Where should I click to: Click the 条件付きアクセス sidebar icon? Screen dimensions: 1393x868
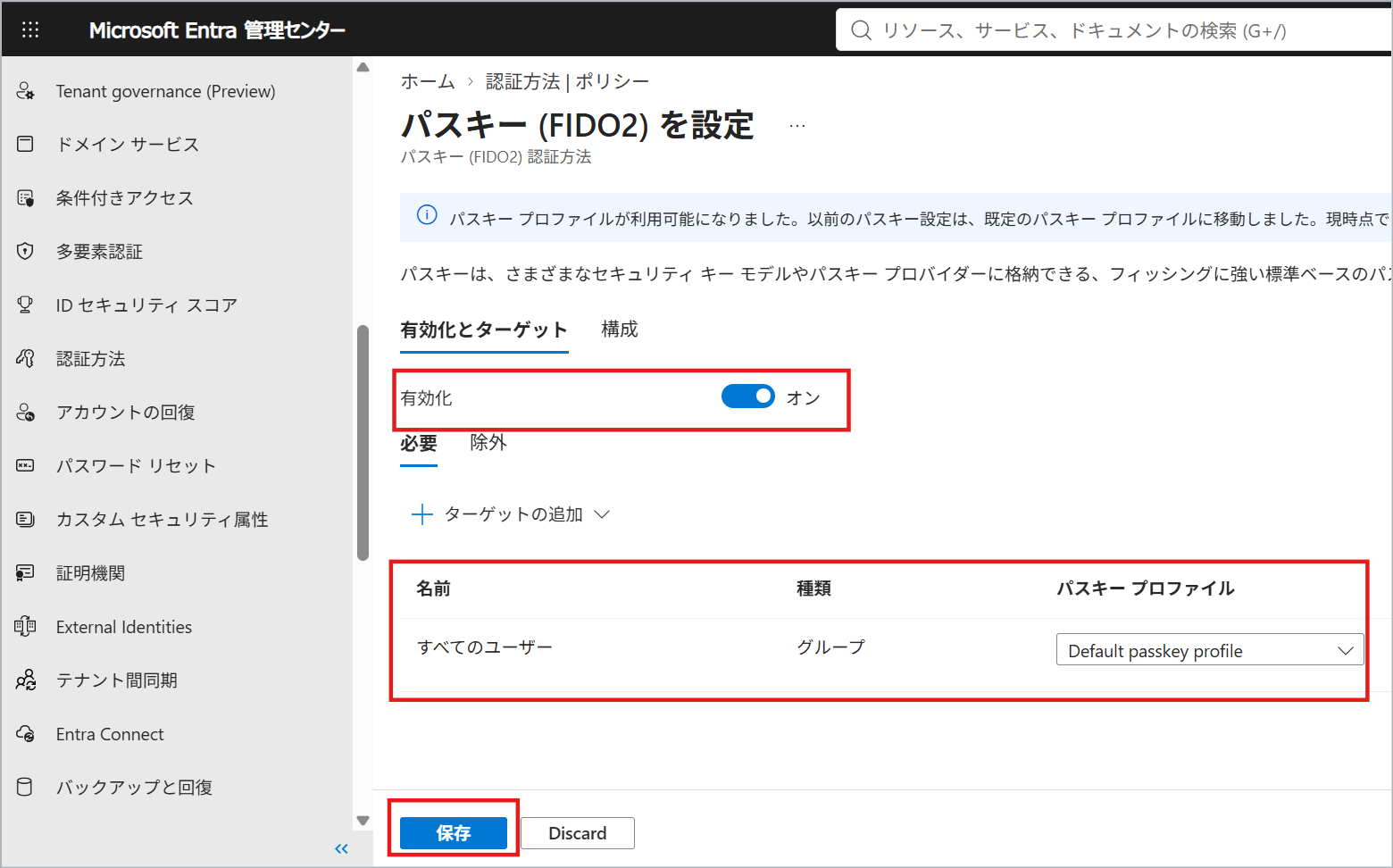tap(25, 197)
